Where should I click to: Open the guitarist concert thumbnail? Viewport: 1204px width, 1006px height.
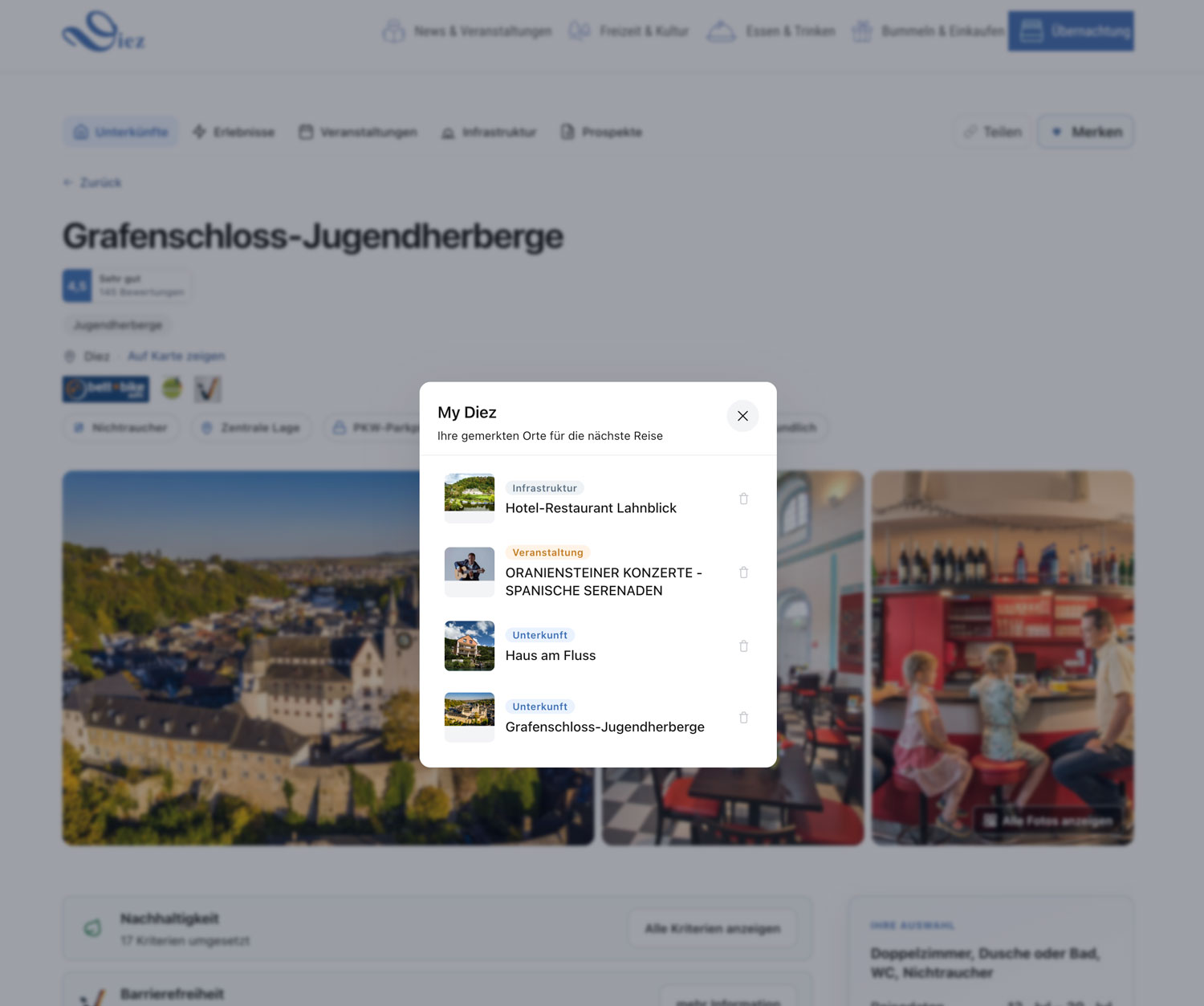[470, 572]
